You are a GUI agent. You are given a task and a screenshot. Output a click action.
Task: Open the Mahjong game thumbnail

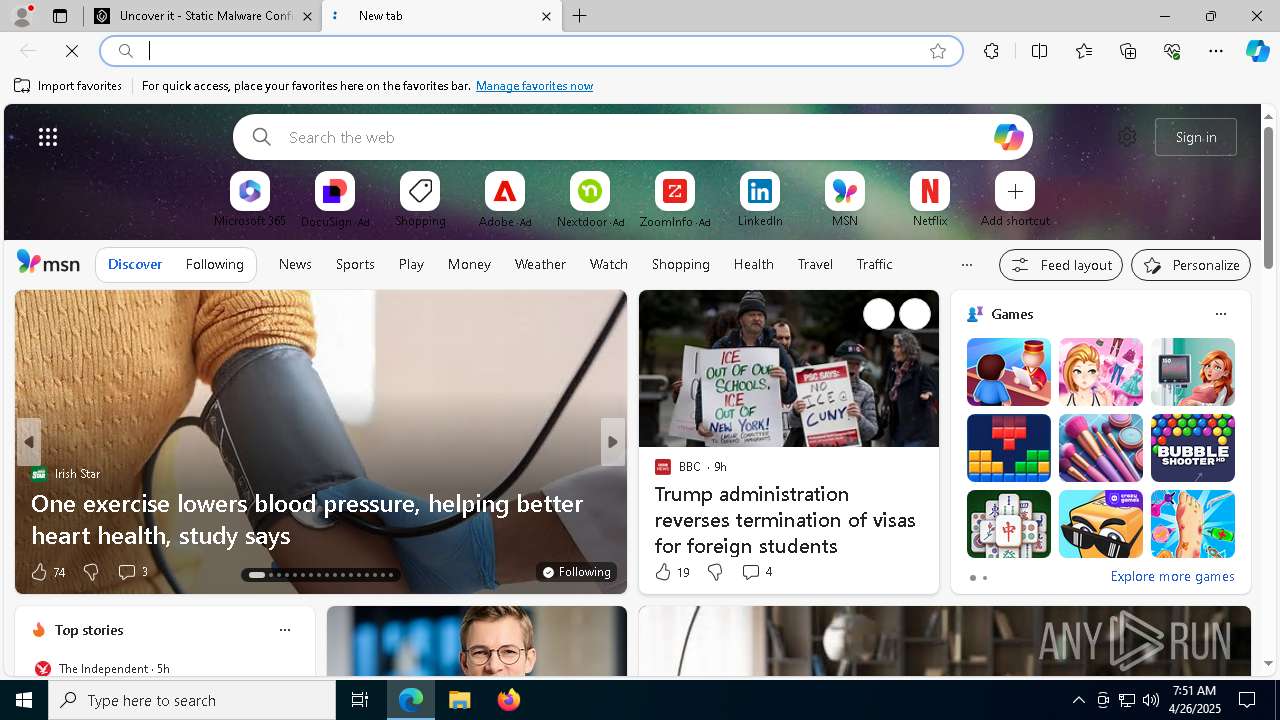1008,524
